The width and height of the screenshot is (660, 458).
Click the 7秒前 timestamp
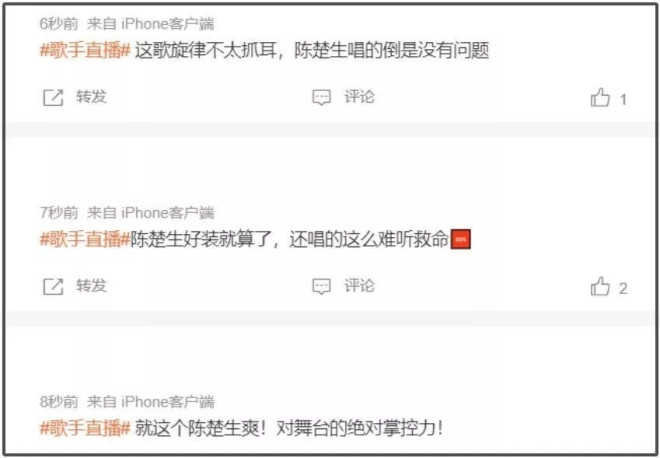(59, 213)
